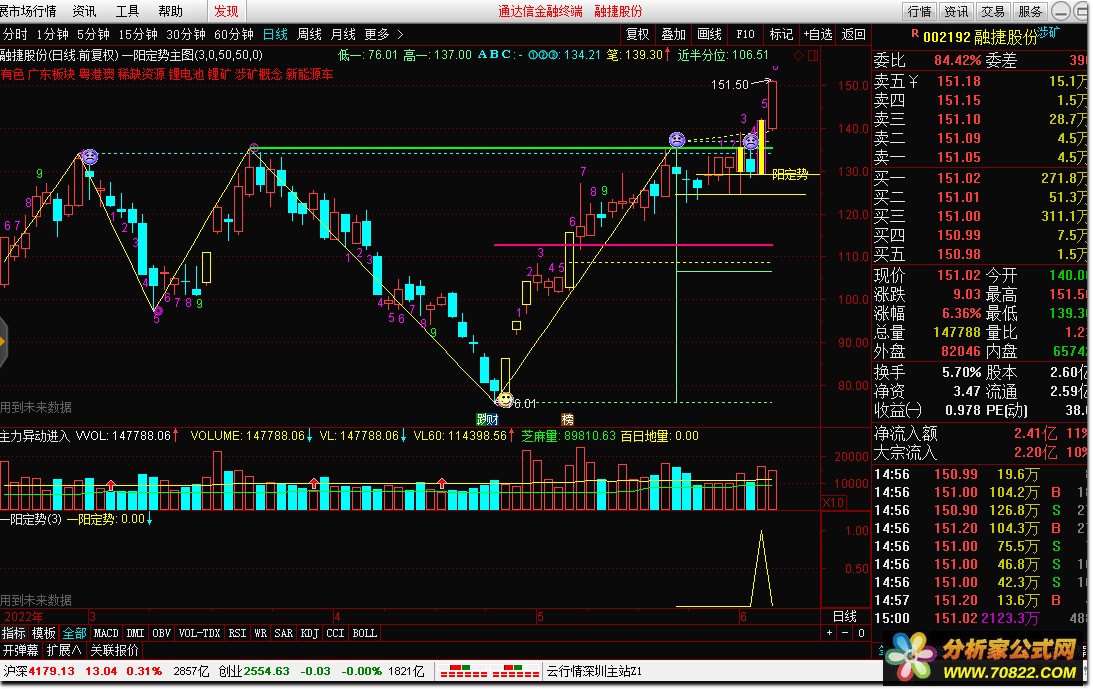Viewport: 1093px width, 689px height.
Task: Open F10 company information
Action: [x=745, y=34]
